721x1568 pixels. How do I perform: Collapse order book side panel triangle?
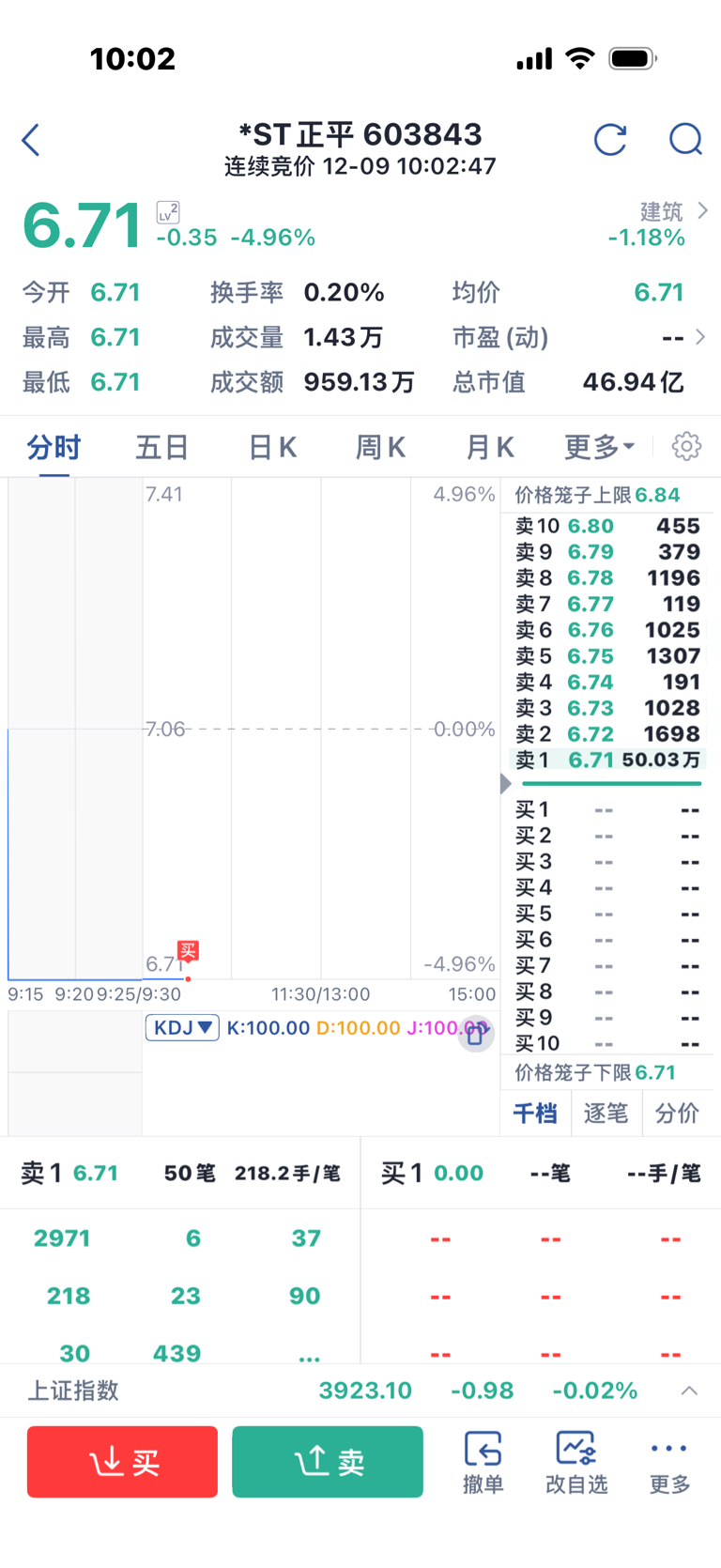(506, 783)
